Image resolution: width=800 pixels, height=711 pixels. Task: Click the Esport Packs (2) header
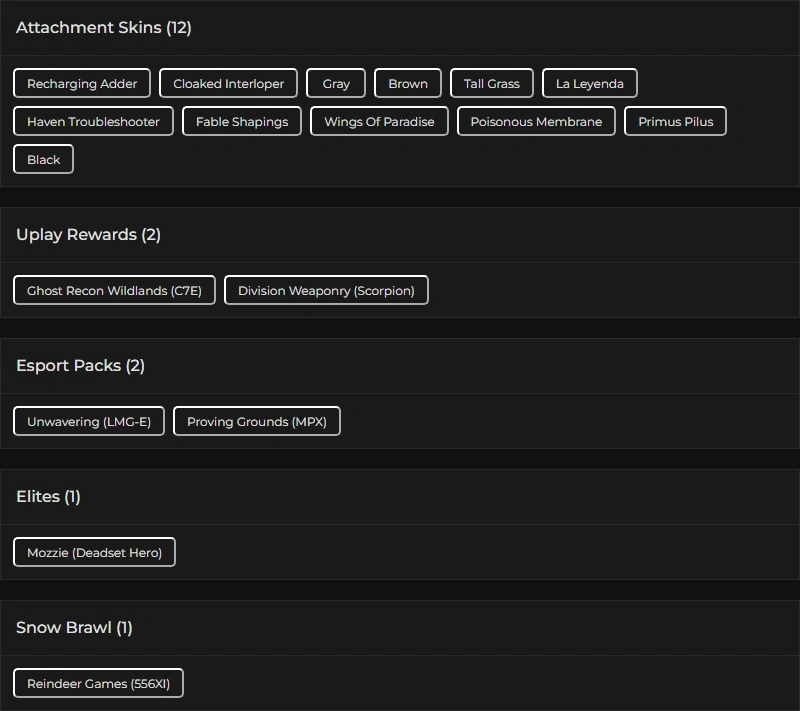point(80,366)
